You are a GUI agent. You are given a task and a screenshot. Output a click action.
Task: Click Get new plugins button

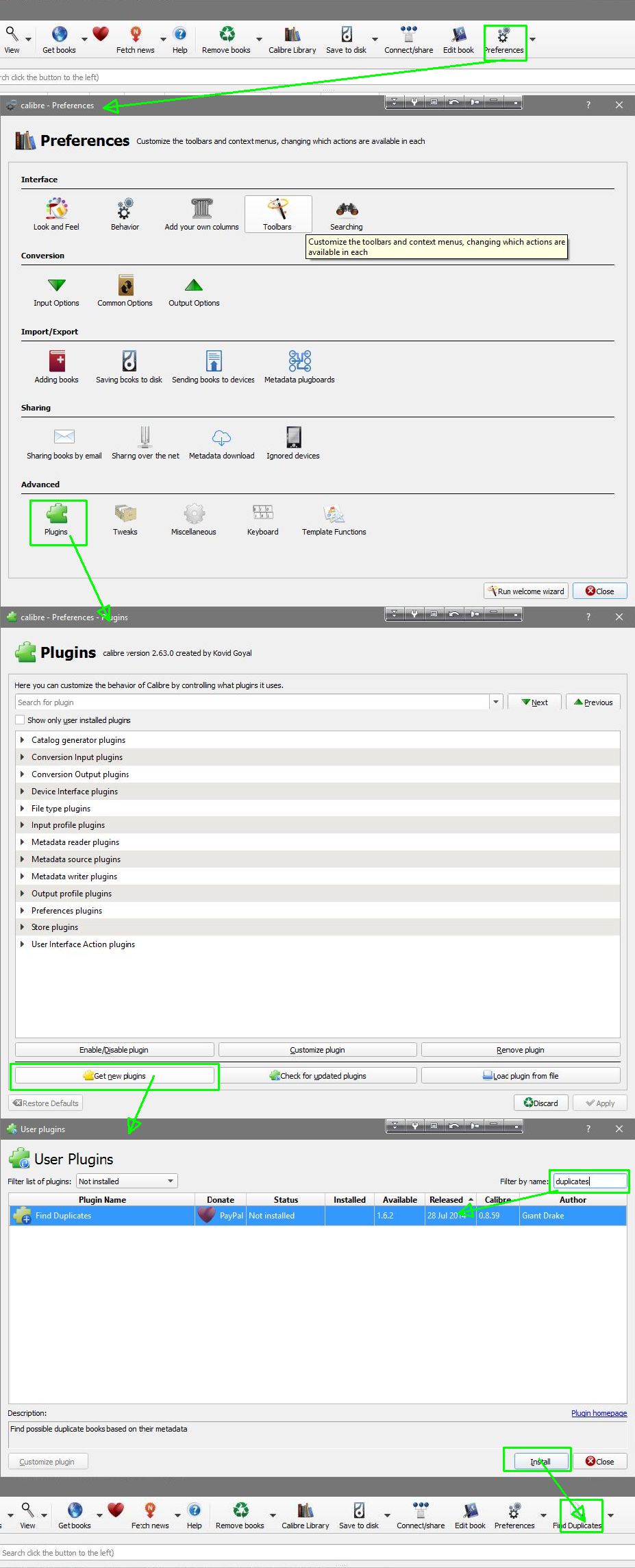point(114,1075)
